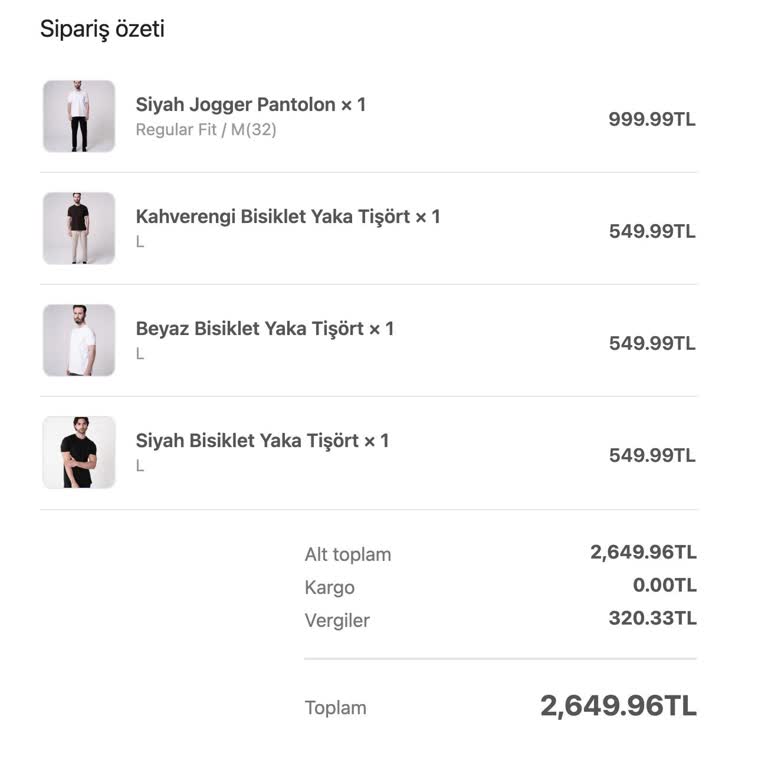
Task: Open the Siyah Jogger Pantolon product thumbnail
Action: [x=79, y=117]
